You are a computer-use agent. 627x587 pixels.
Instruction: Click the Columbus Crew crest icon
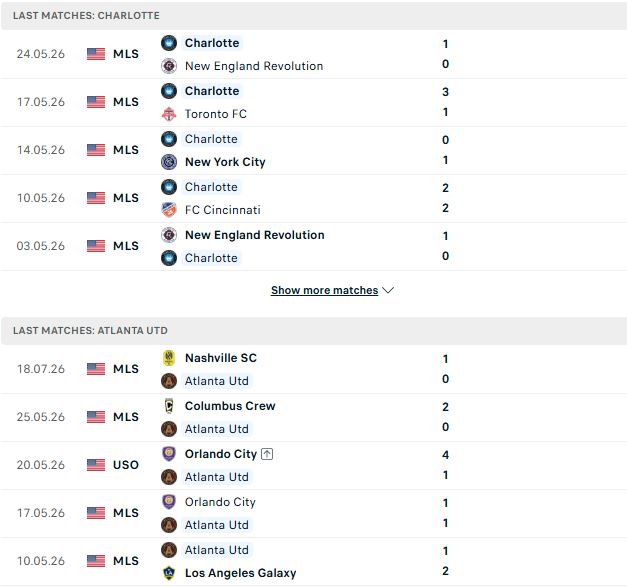pyautogui.click(x=169, y=406)
